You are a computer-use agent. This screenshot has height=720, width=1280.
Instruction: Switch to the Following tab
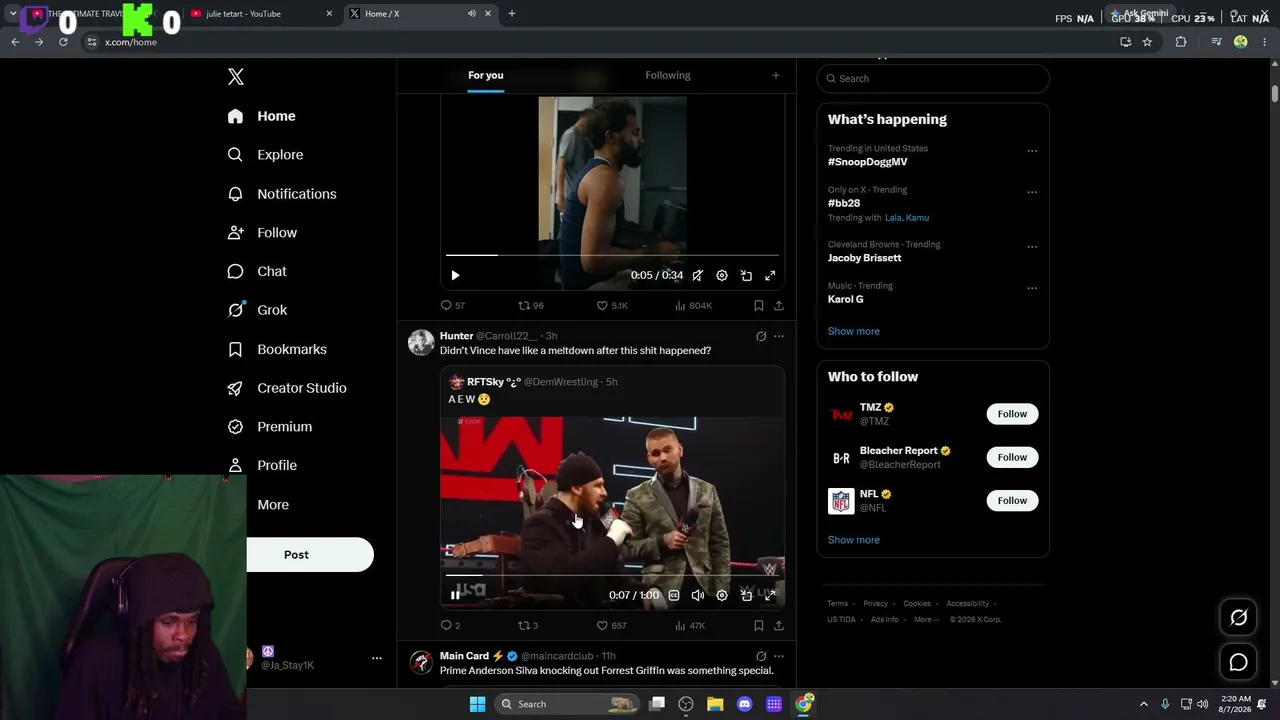667,75
